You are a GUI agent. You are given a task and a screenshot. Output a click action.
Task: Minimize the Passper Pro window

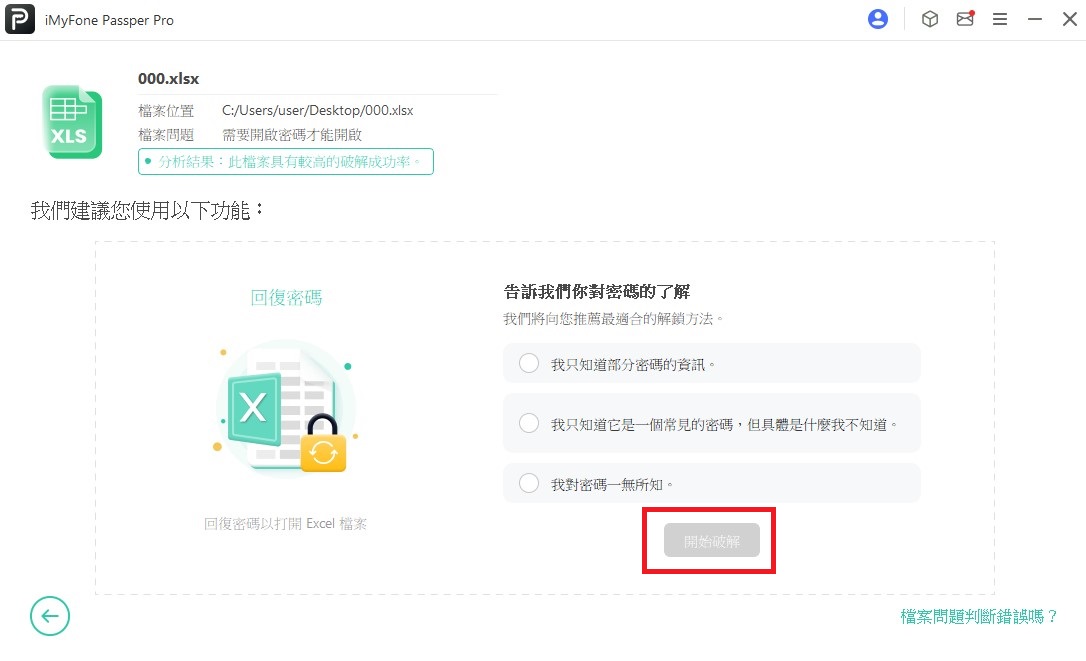point(1035,19)
